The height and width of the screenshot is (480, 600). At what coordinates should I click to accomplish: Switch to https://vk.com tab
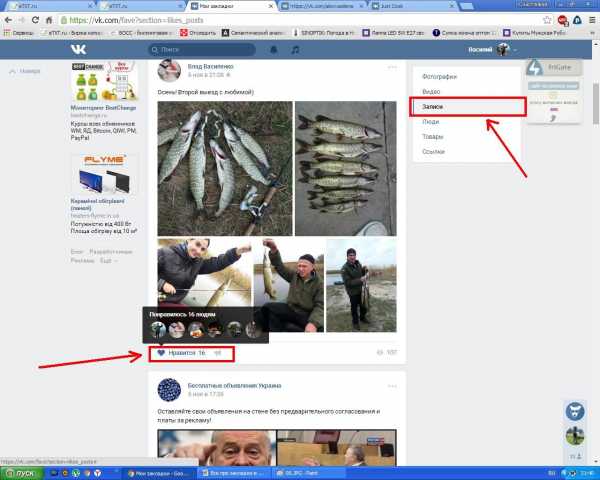pyautogui.click(x=322, y=6)
